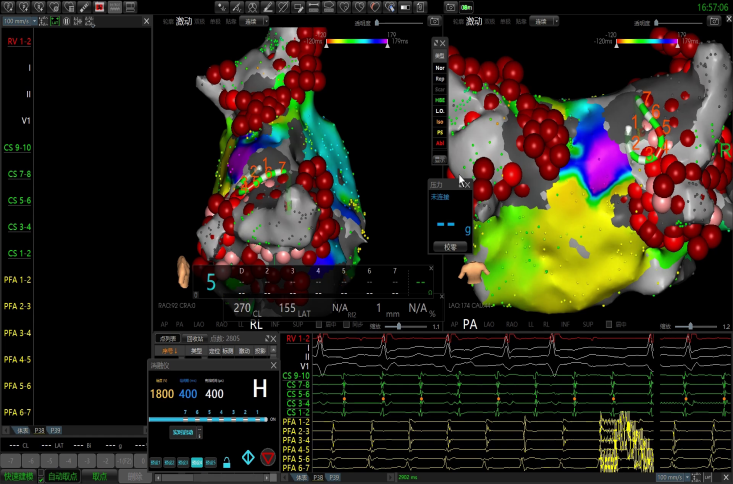Toggle the PFA 1-2 channel label
Image resolution: width=733 pixels, height=484 pixels.
click(x=18, y=280)
